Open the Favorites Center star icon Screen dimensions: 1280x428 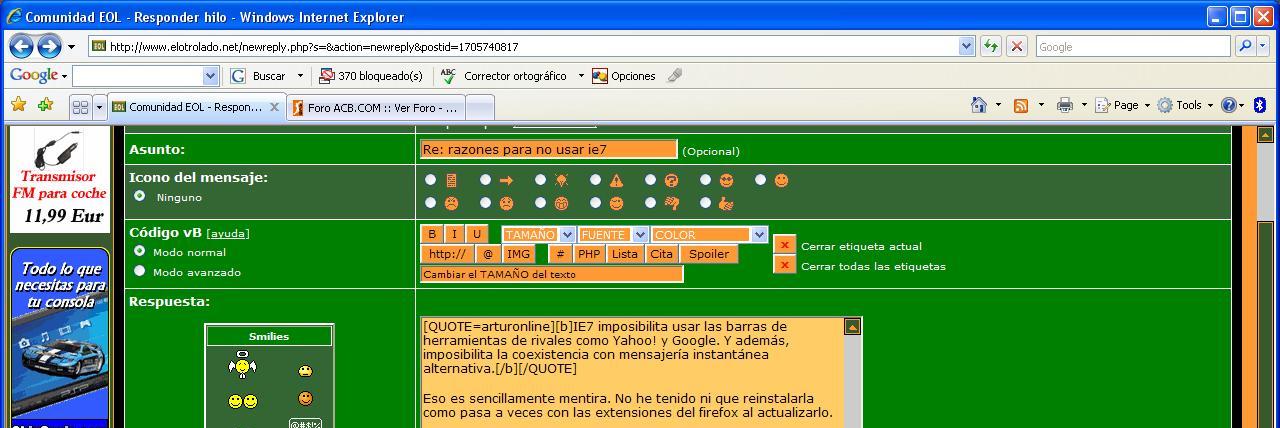tap(18, 105)
